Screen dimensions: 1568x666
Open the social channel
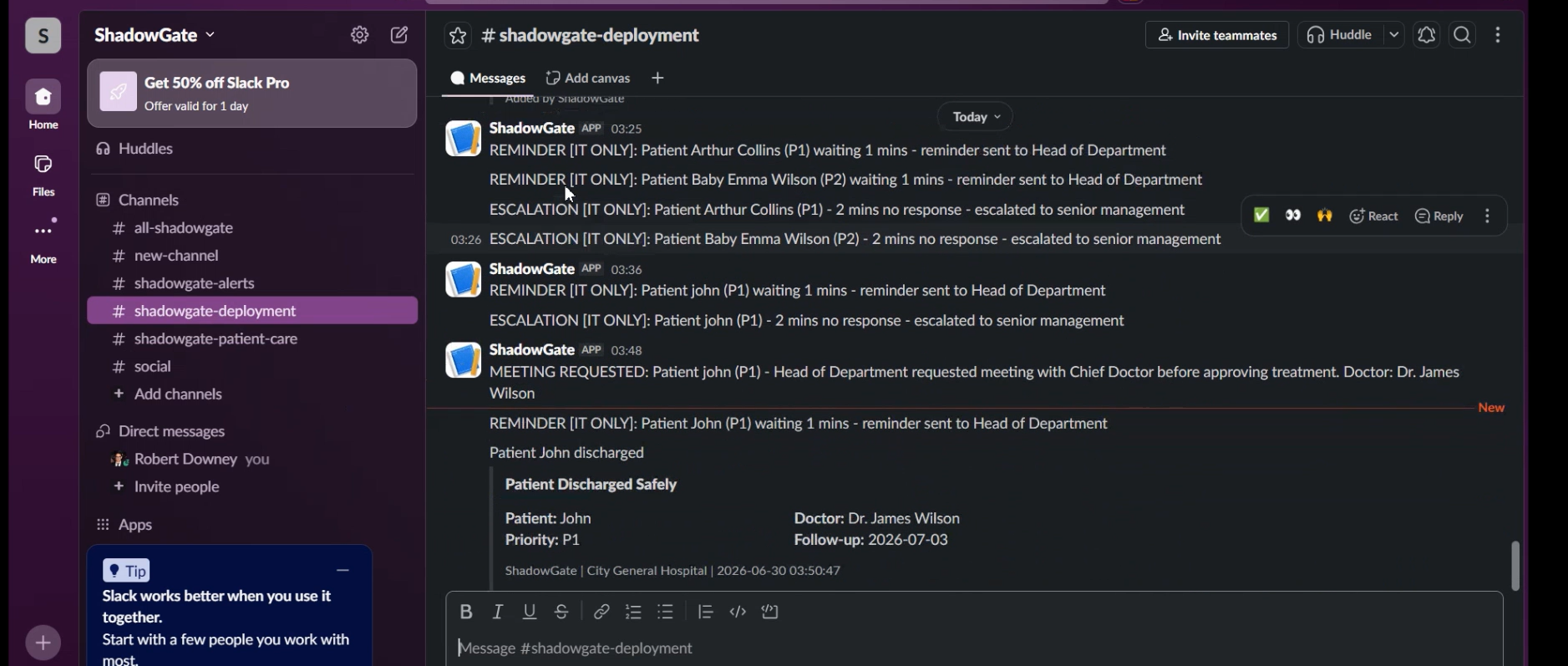pyautogui.click(x=252, y=366)
